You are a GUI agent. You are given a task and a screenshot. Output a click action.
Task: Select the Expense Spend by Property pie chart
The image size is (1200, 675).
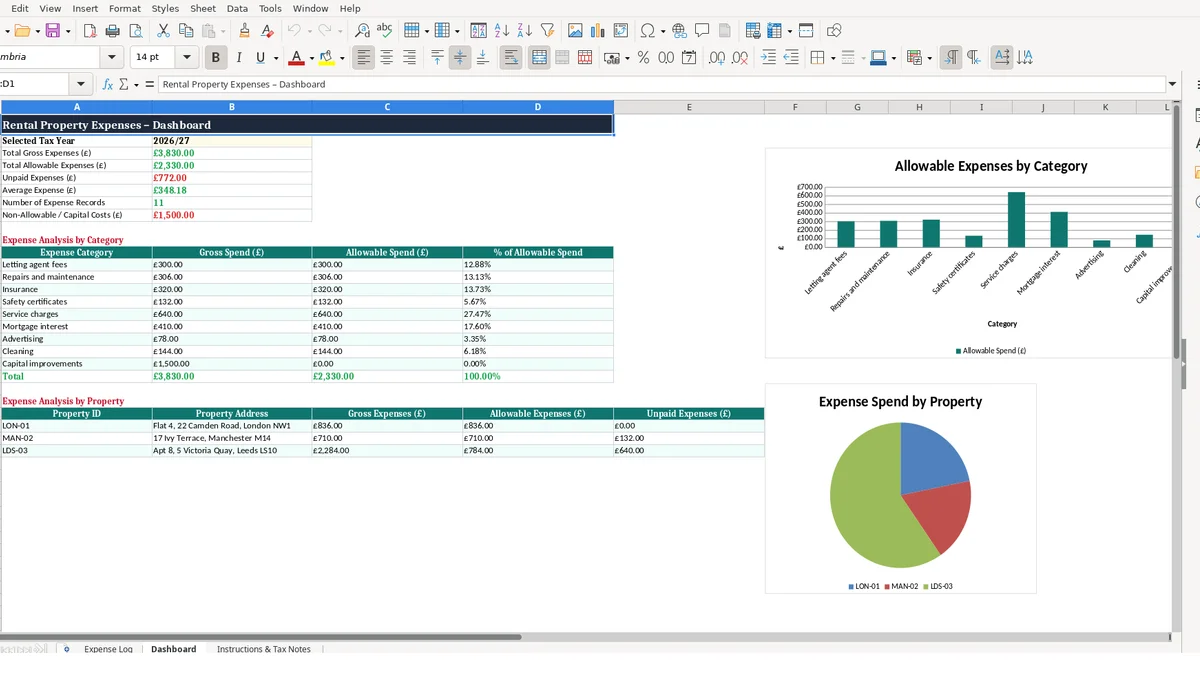(x=900, y=488)
